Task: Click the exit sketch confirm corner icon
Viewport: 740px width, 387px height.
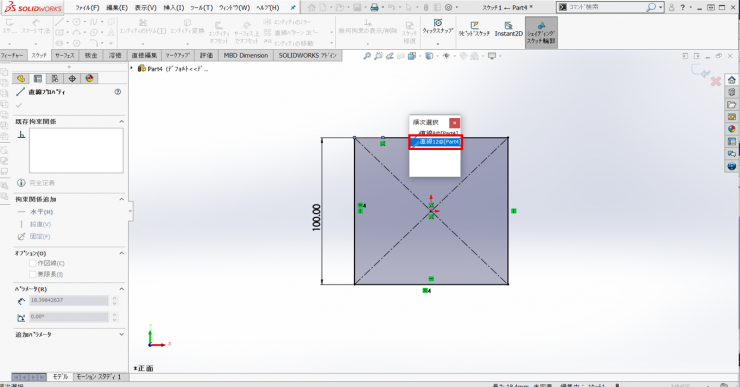Action: click(700, 71)
